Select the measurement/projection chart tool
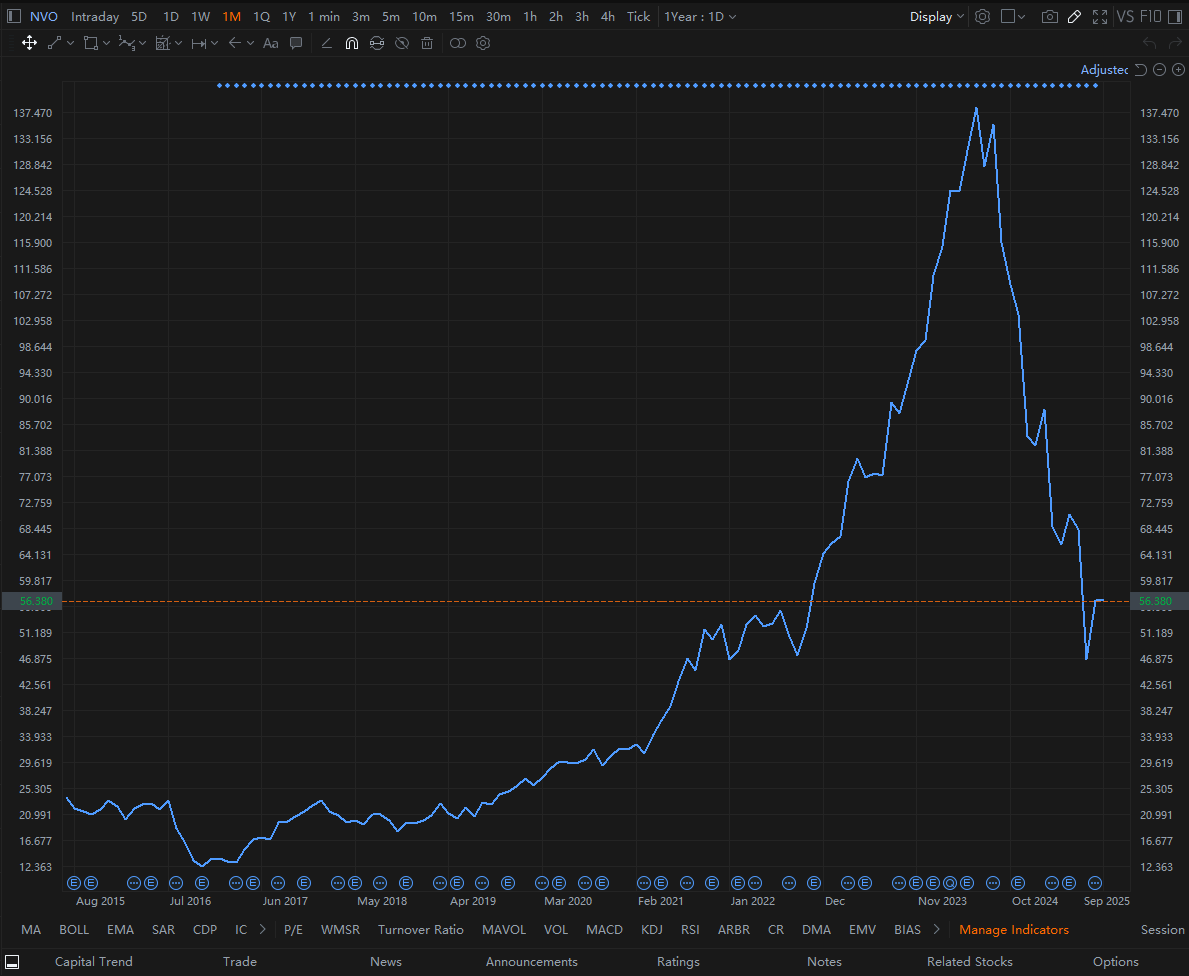The height and width of the screenshot is (976, 1189). pos(162,43)
